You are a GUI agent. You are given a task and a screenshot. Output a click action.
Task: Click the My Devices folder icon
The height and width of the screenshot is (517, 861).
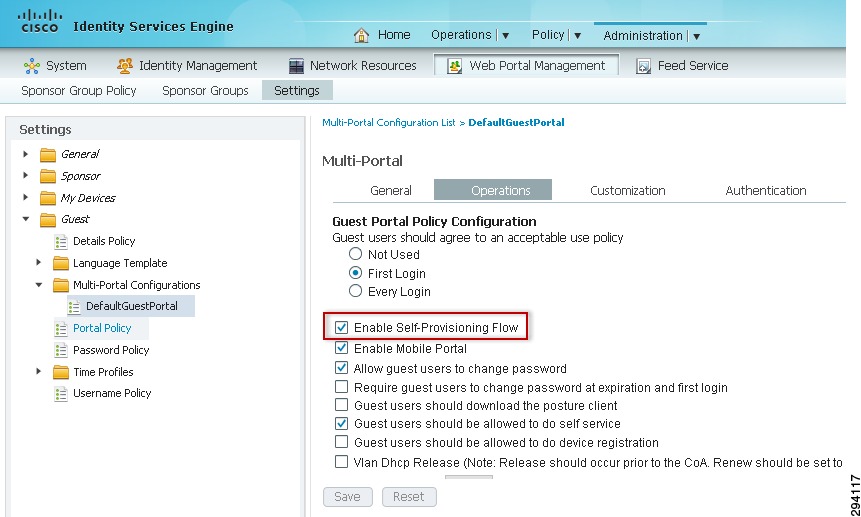[x=48, y=198]
